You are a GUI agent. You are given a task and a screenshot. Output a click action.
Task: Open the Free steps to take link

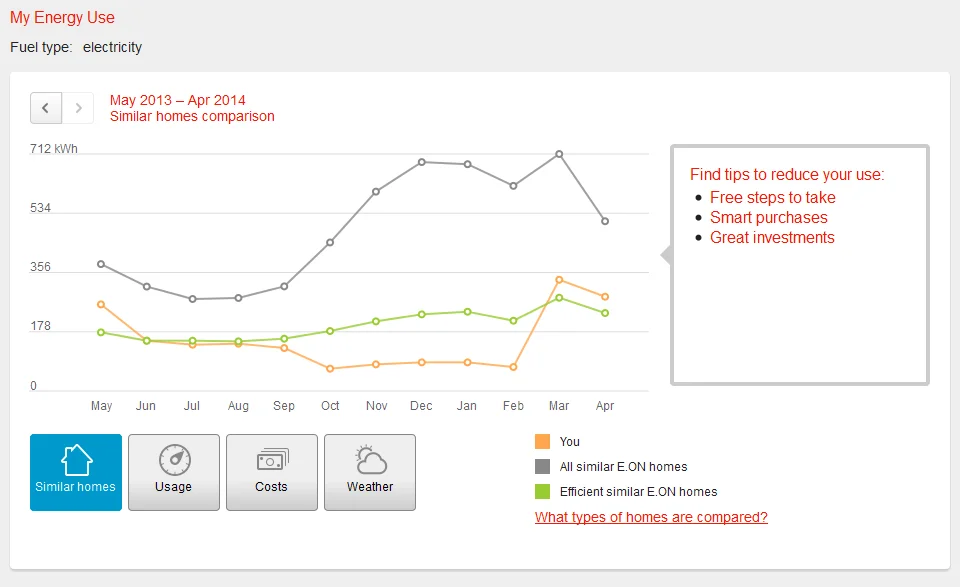(772, 198)
